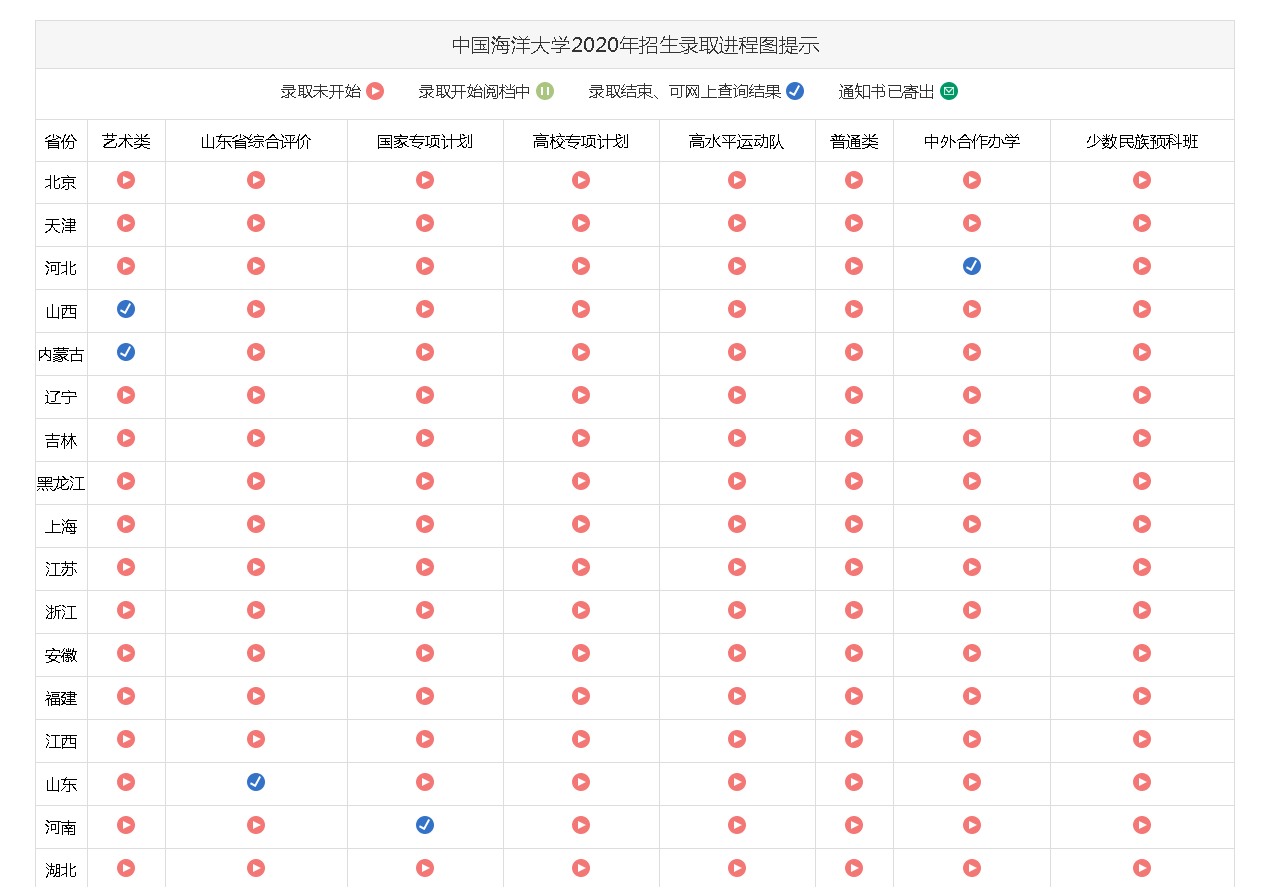This screenshot has height=887, width=1261.
Task: Click the page title 中国海洋大学2020年招生录取进程图提示
Action: [x=635, y=45]
